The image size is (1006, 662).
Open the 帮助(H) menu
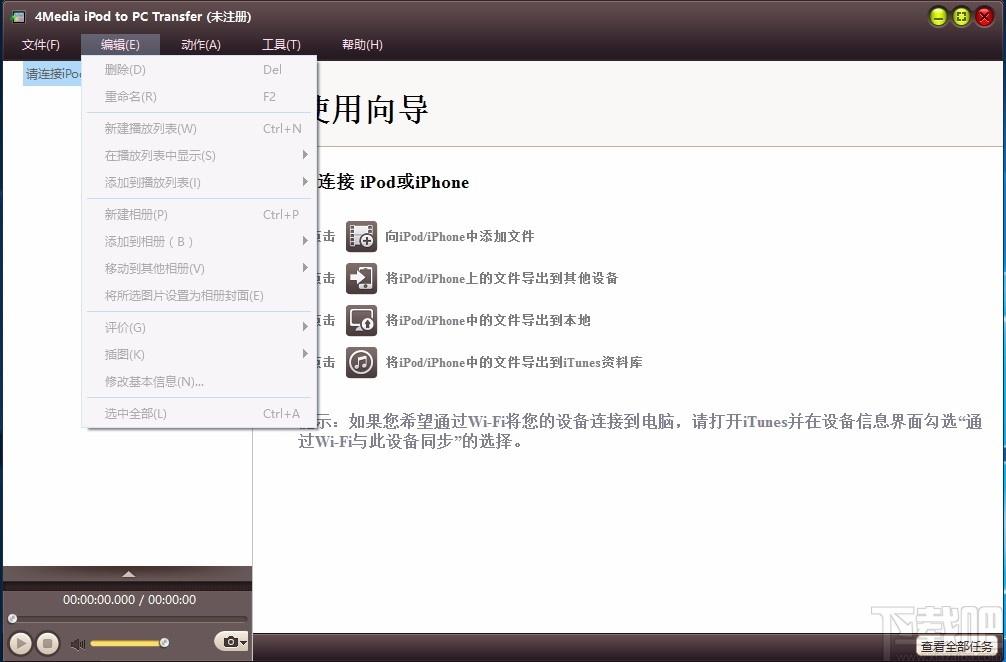[362, 44]
